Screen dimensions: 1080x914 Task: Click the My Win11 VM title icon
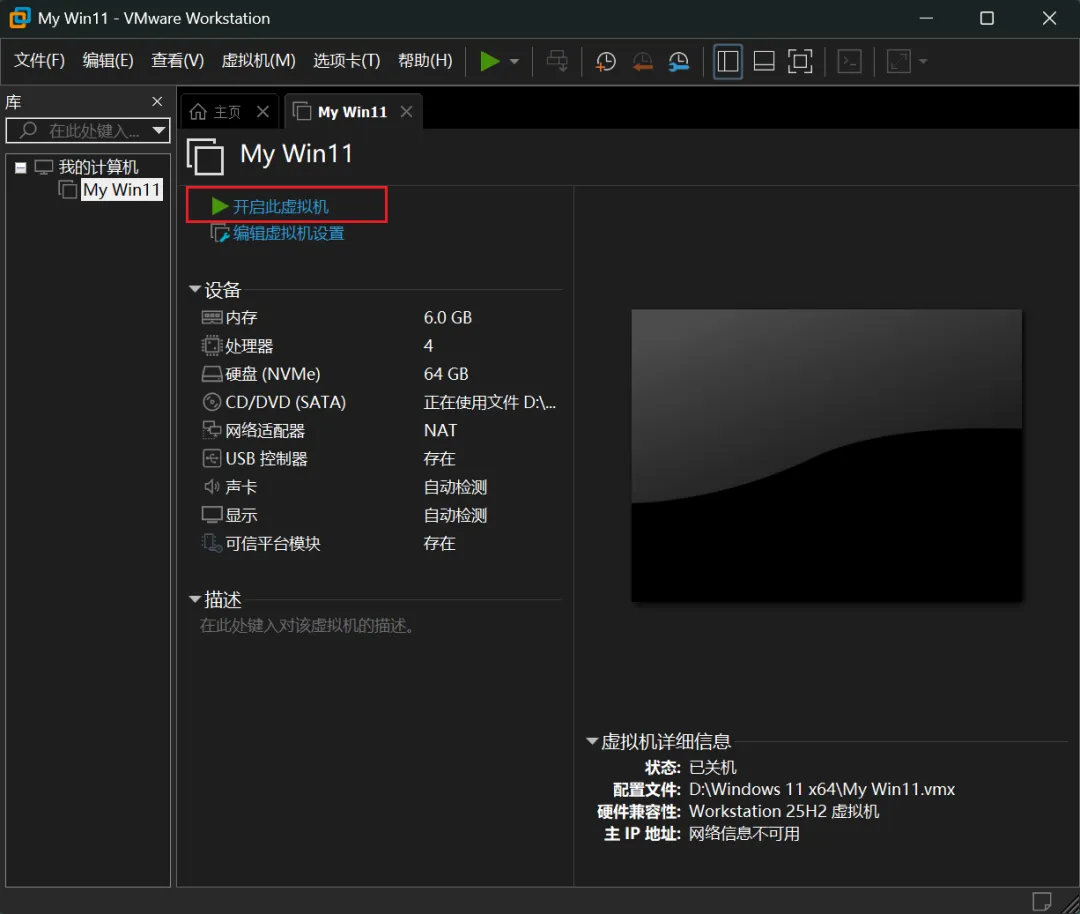(x=205, y=156)
